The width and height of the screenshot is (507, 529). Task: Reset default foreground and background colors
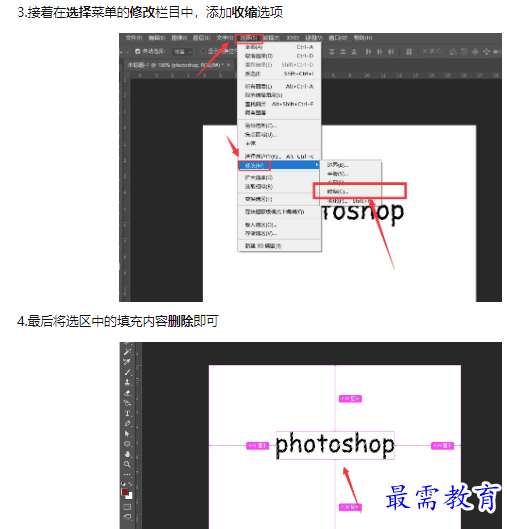123,484
